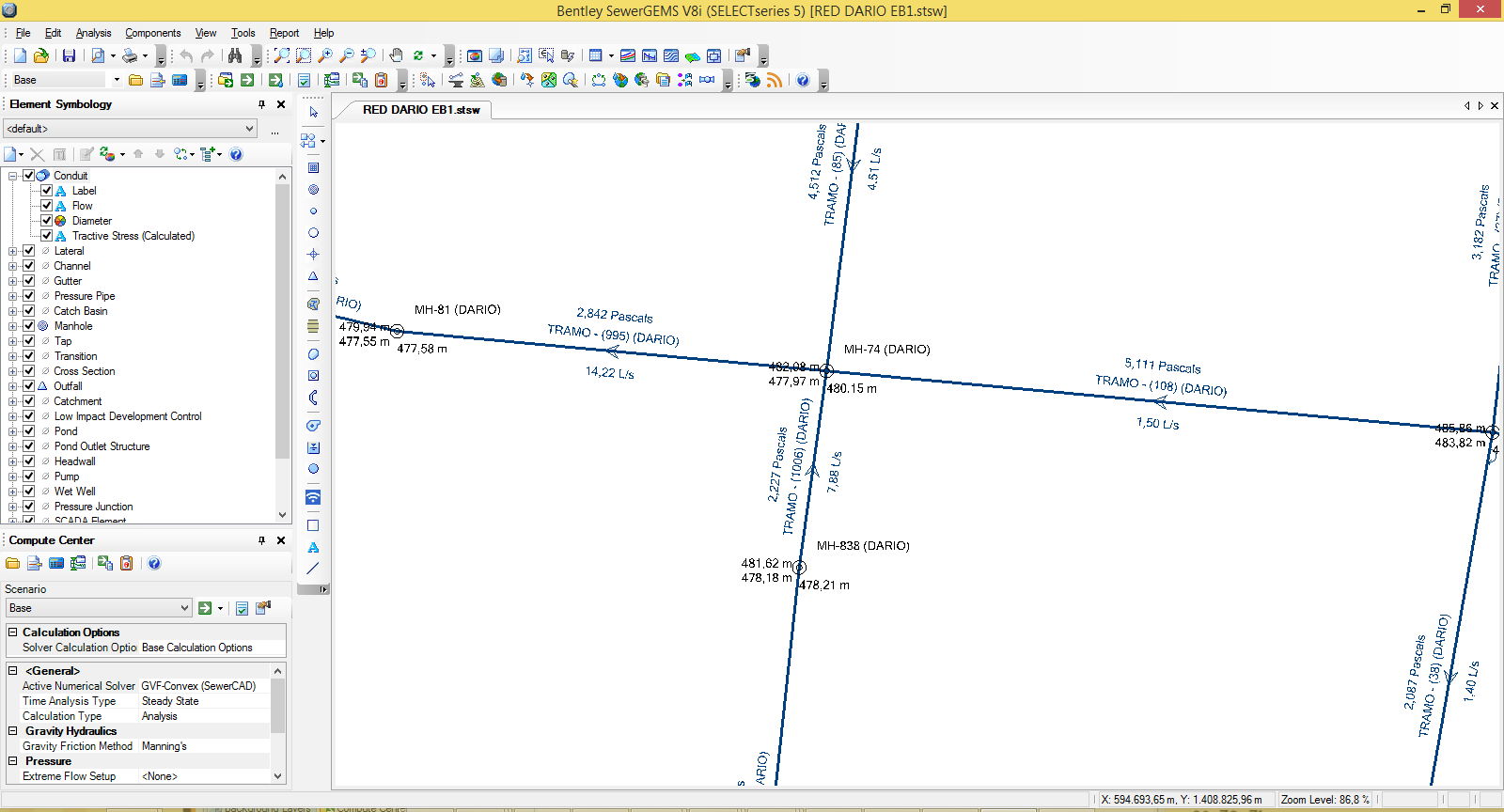This screenshot has height=812, width=1504.
Task: Collapse the Conduit tree node
Action: pos(12,176)
